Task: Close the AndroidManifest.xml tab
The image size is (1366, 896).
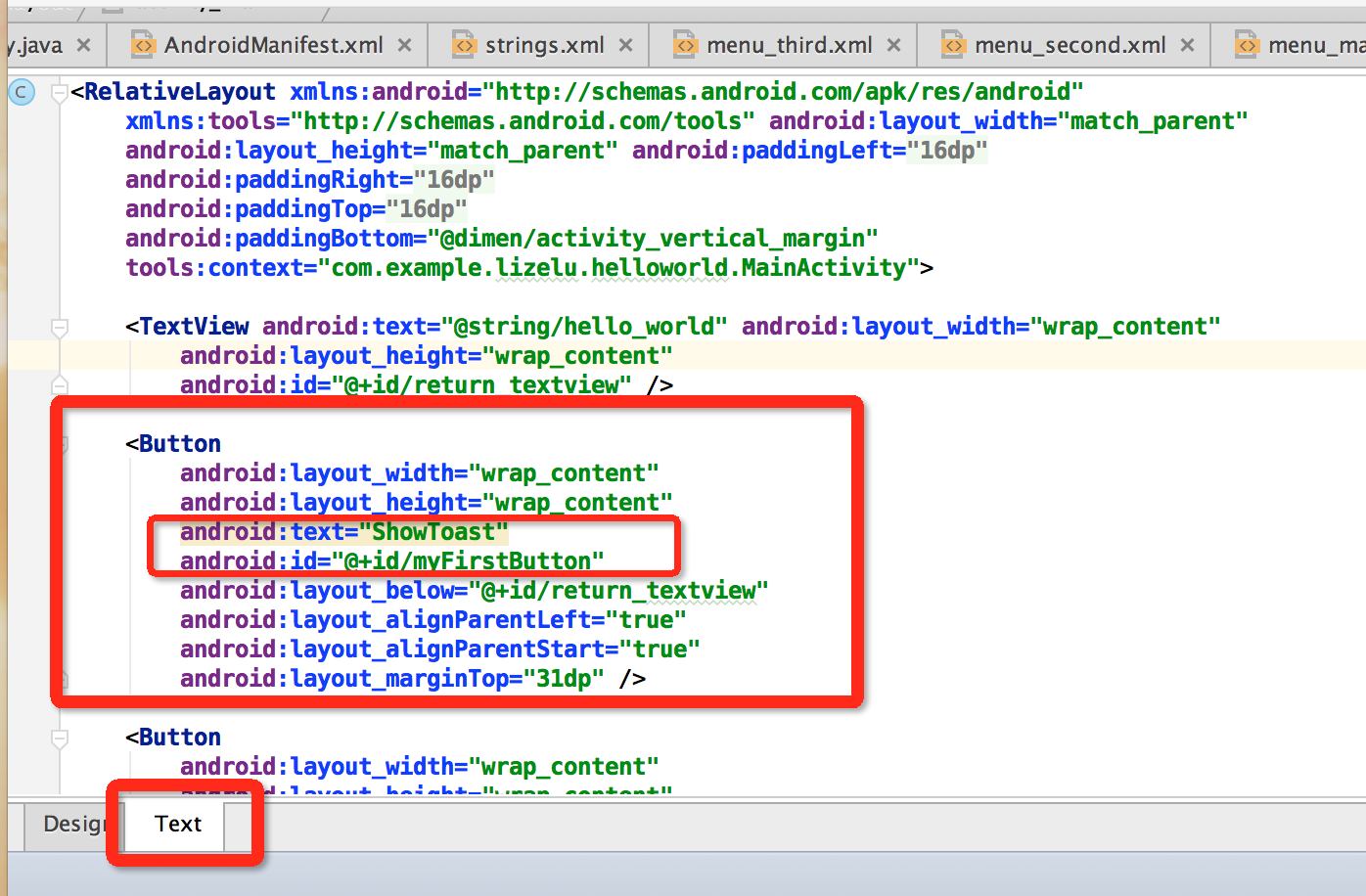Action: pos(405,45)
